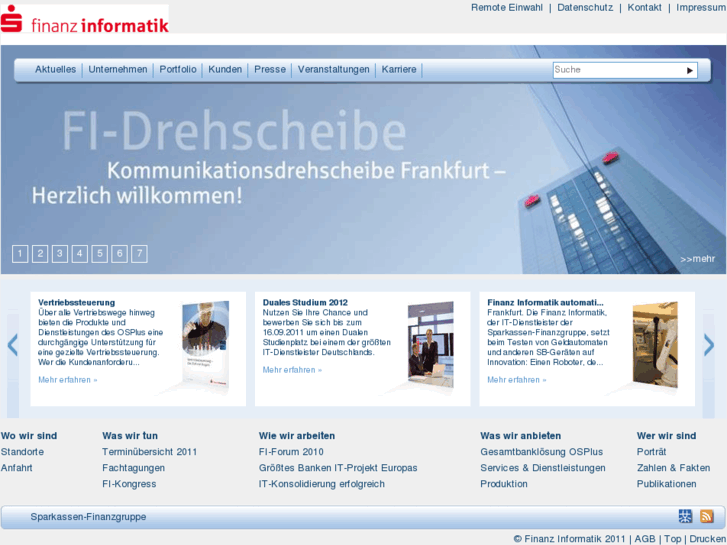Image resolution: width=727 pixels, height=545 pixels.
Task: Show previous news cards with left arrow
Action: [13, 345]
